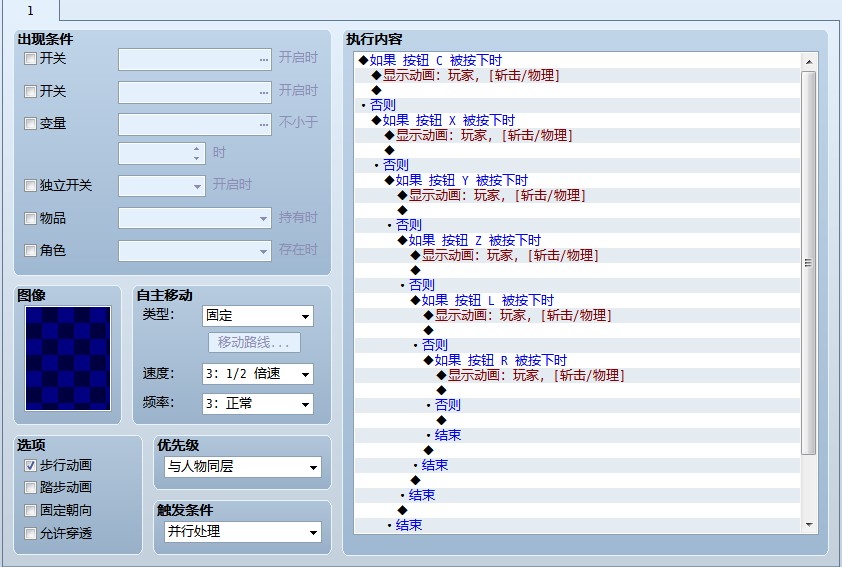The height and width of the screenshot is (567, 842).
Task: Open the second switch selector ellipsis field
Action: tap(195, 92)
